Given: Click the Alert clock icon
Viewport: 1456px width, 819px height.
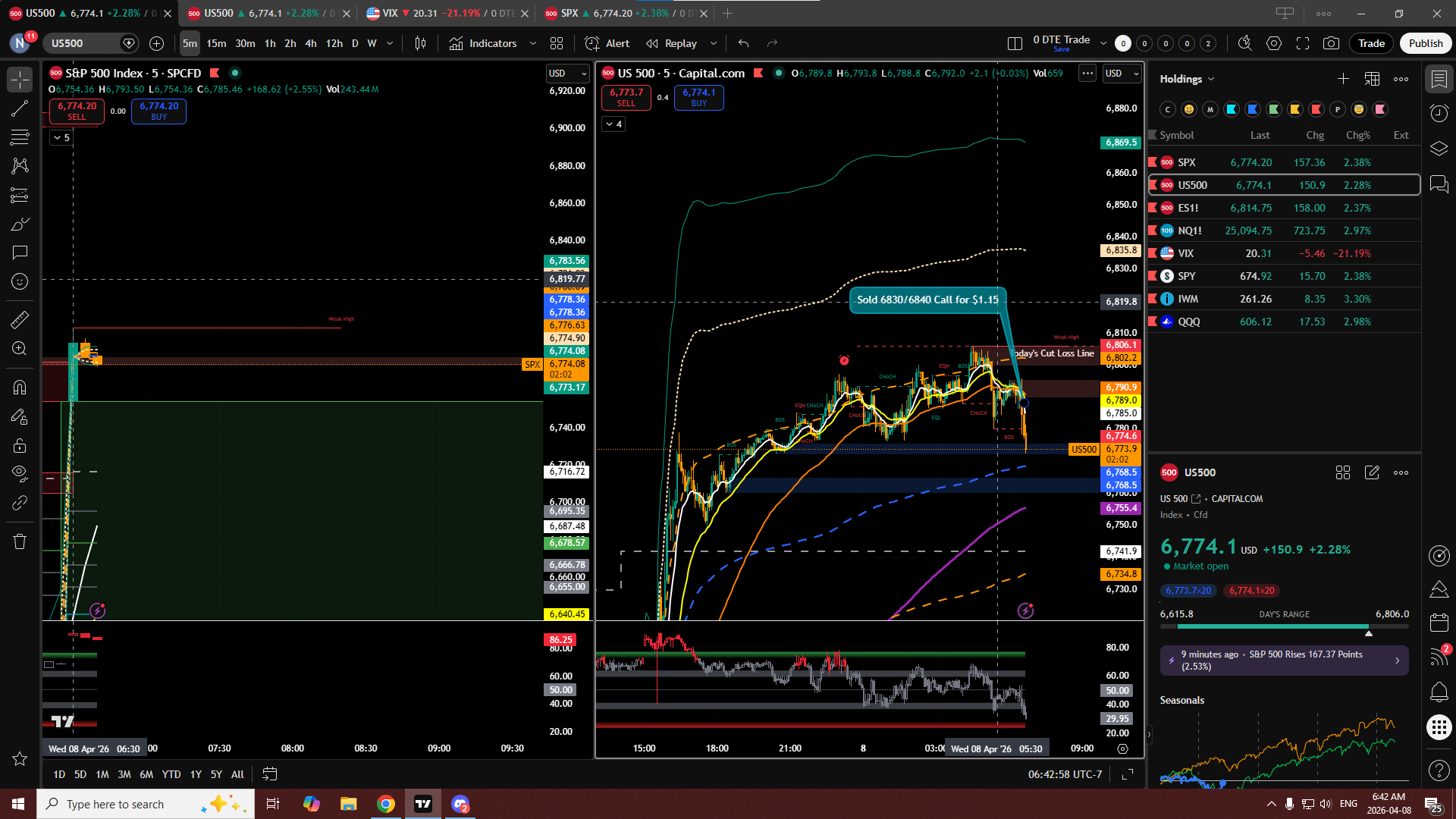Looking at the screenshot, I should tap(592, 43).
